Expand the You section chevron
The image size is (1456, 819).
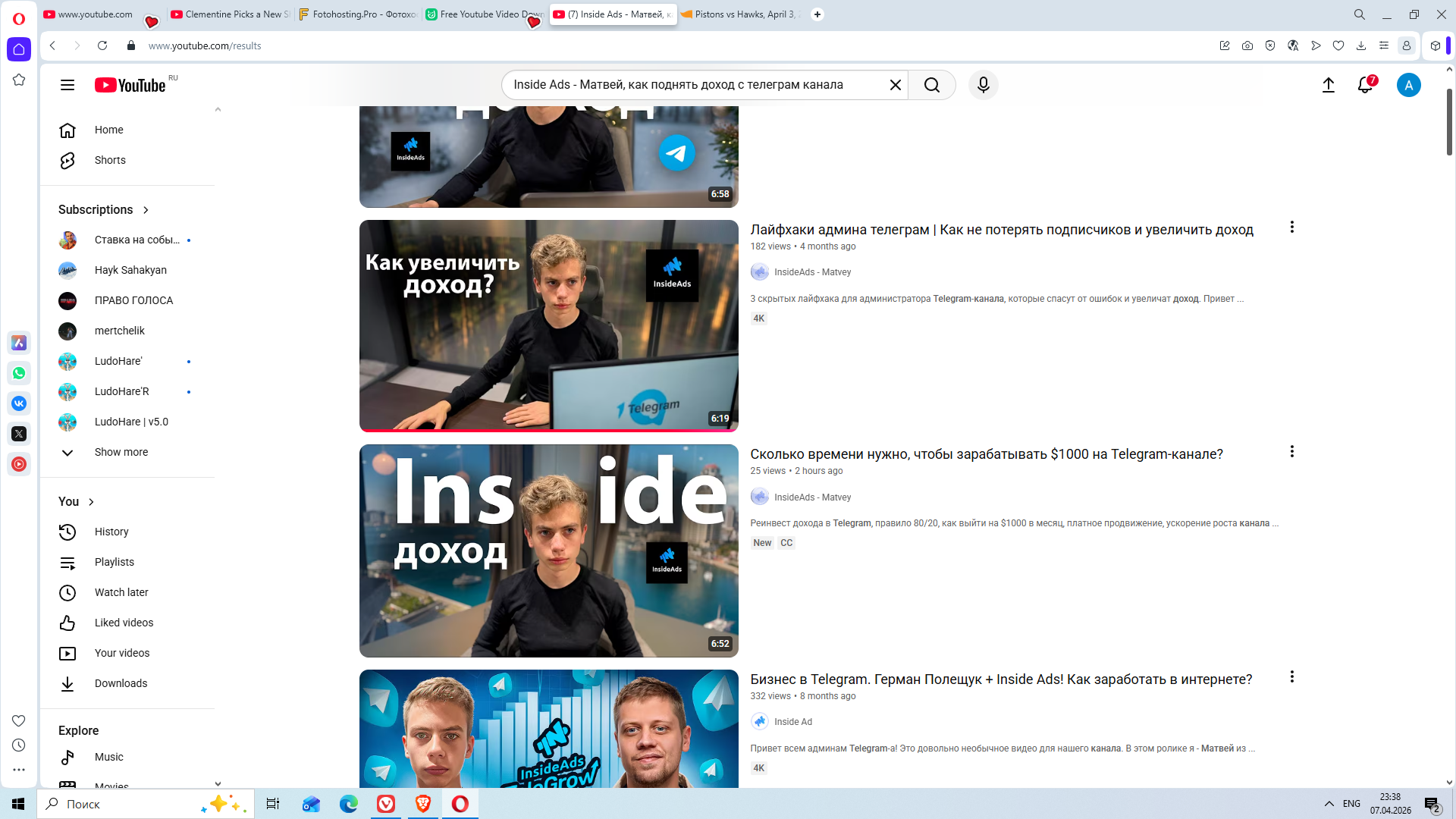(91, 502)
